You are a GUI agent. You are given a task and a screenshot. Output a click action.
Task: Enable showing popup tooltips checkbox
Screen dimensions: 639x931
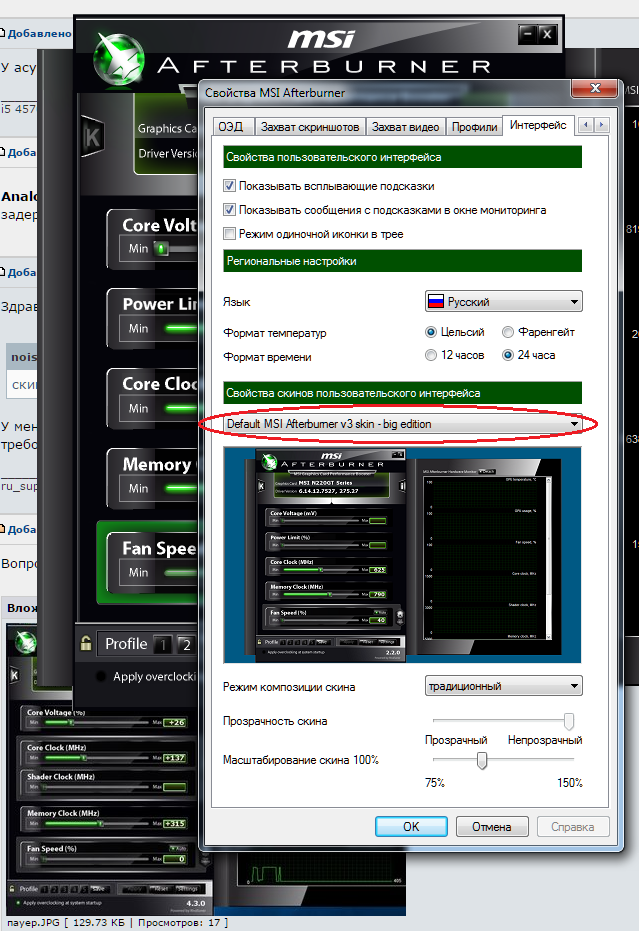tap(229, 186)
